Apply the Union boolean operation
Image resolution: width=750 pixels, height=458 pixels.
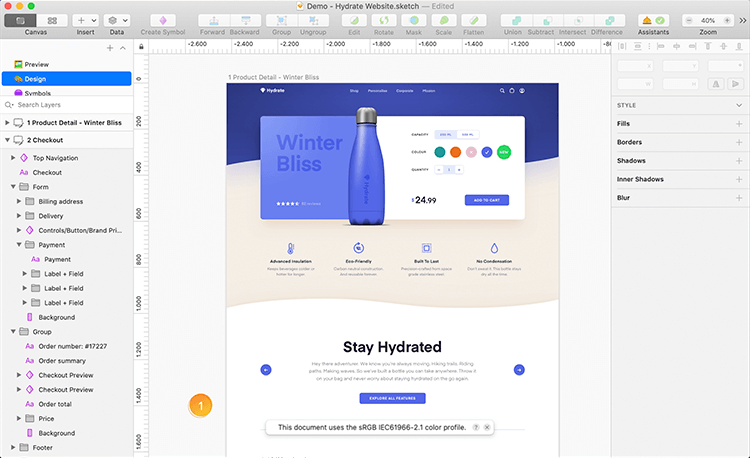(516, 21)
